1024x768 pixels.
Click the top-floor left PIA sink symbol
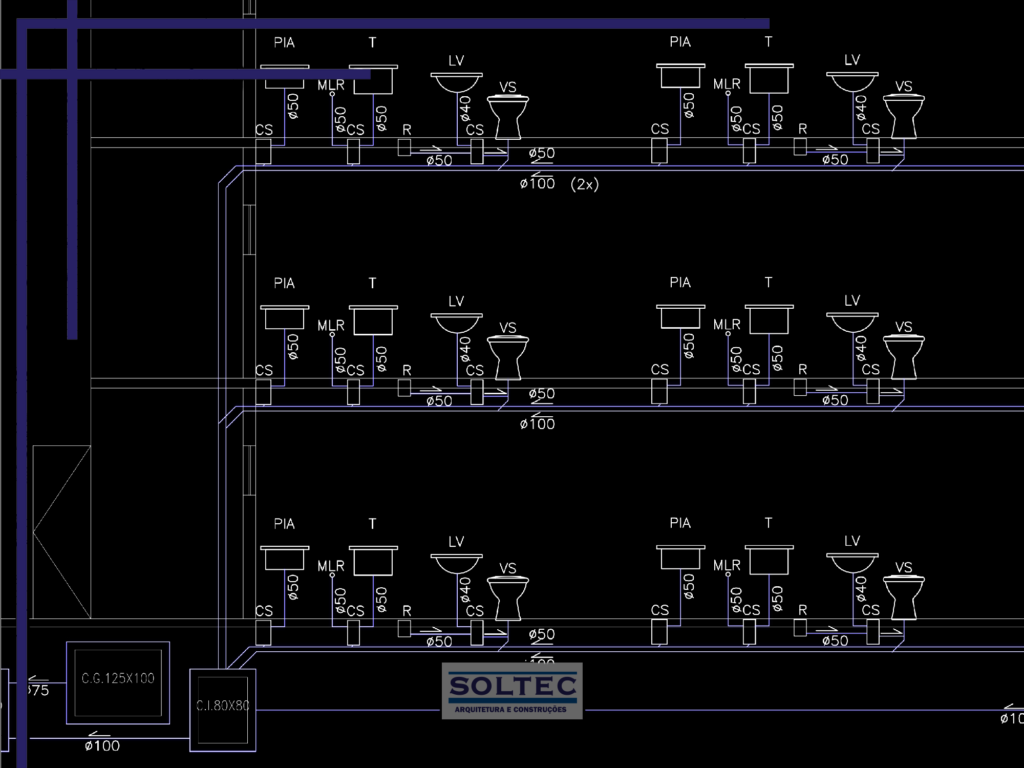tap(285, 77)
